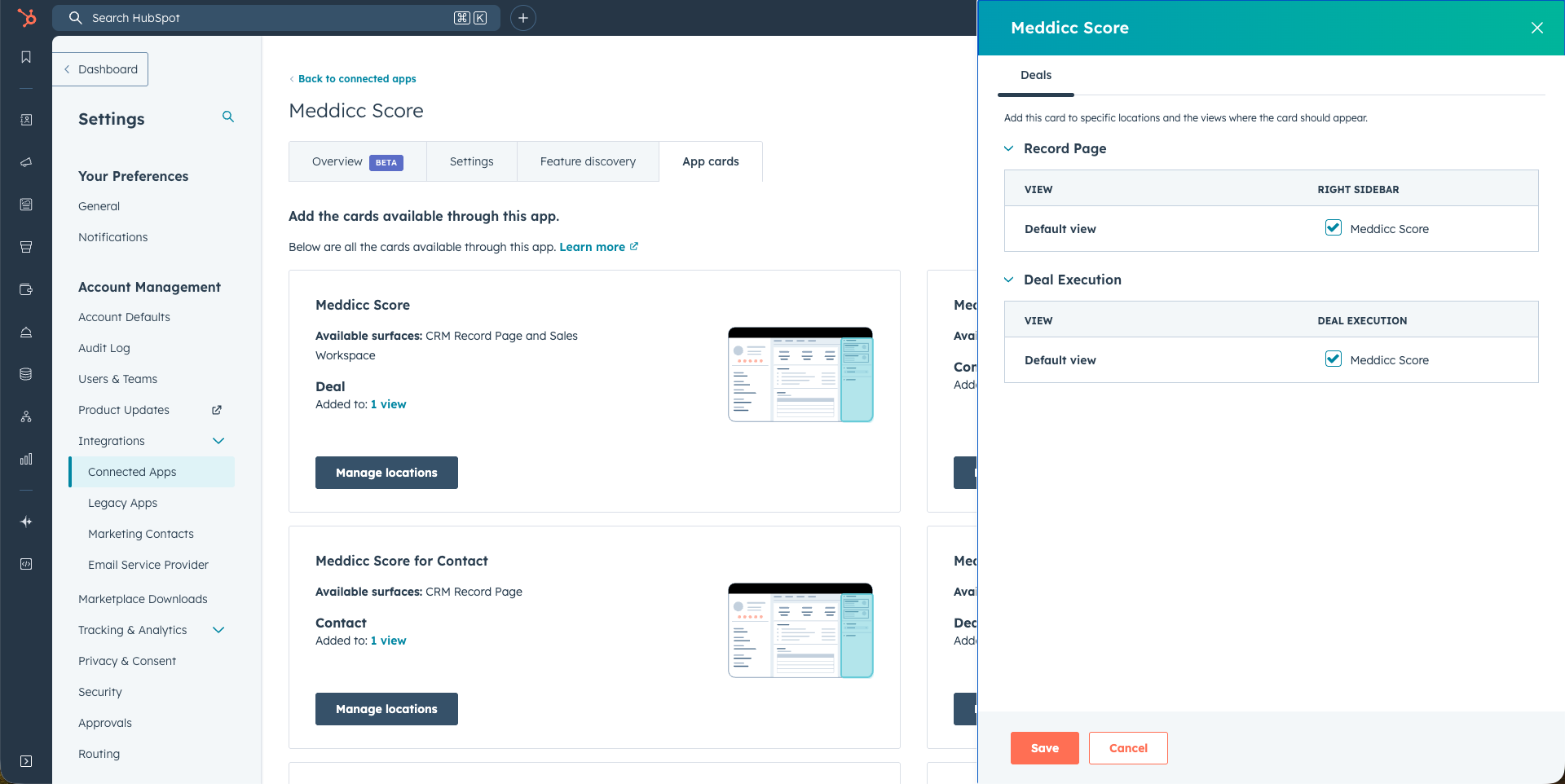
Task: Disable Meddicc Score for Deal Execution view
Action: 1333,359
